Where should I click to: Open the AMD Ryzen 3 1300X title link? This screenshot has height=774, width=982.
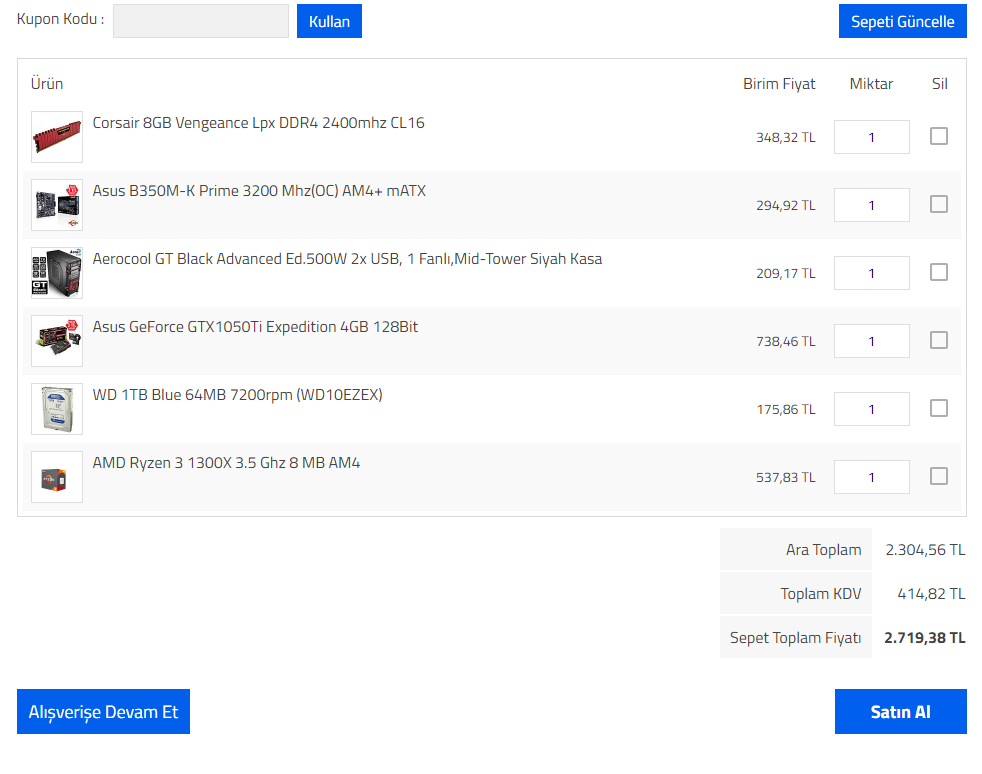[x=226, y=463]
